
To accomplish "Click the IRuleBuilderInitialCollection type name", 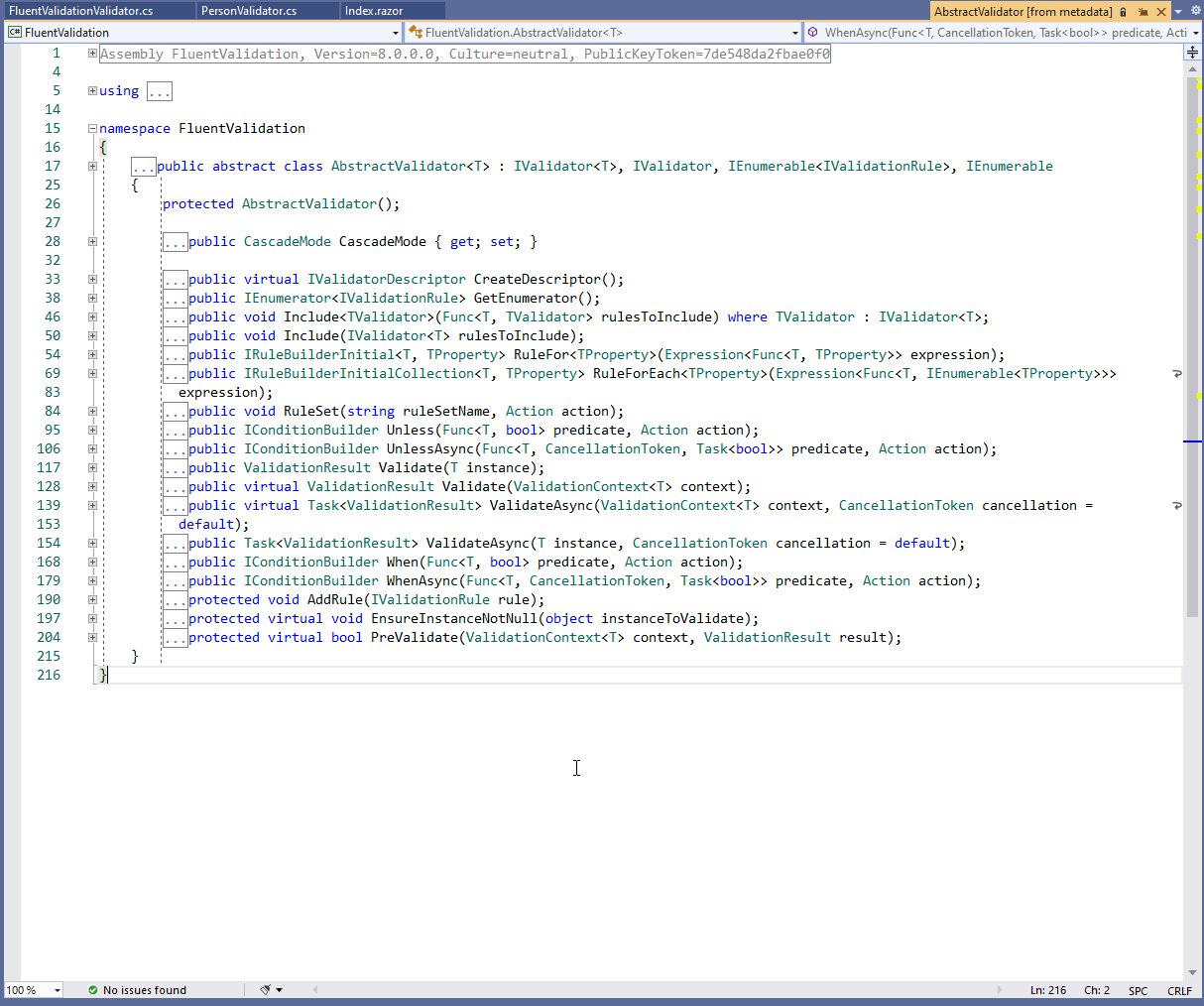I will point(359,374).
